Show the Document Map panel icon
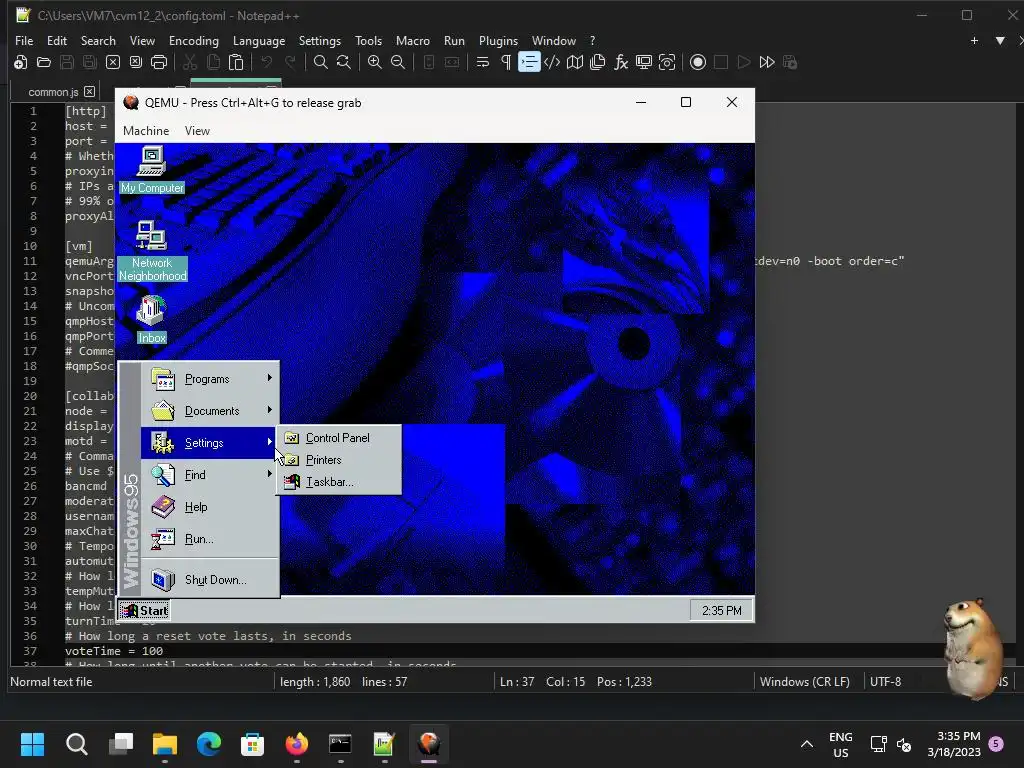 575,62
